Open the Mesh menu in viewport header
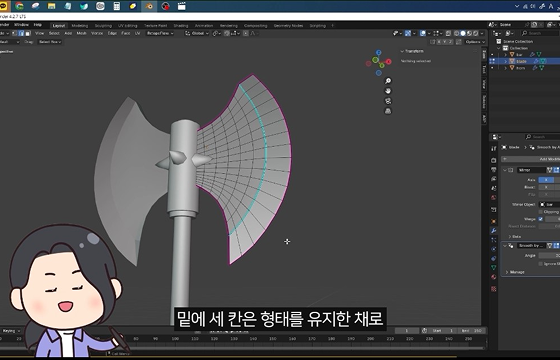Image resolution: width=560 pixels, height=360 pixels. [81, 33]
